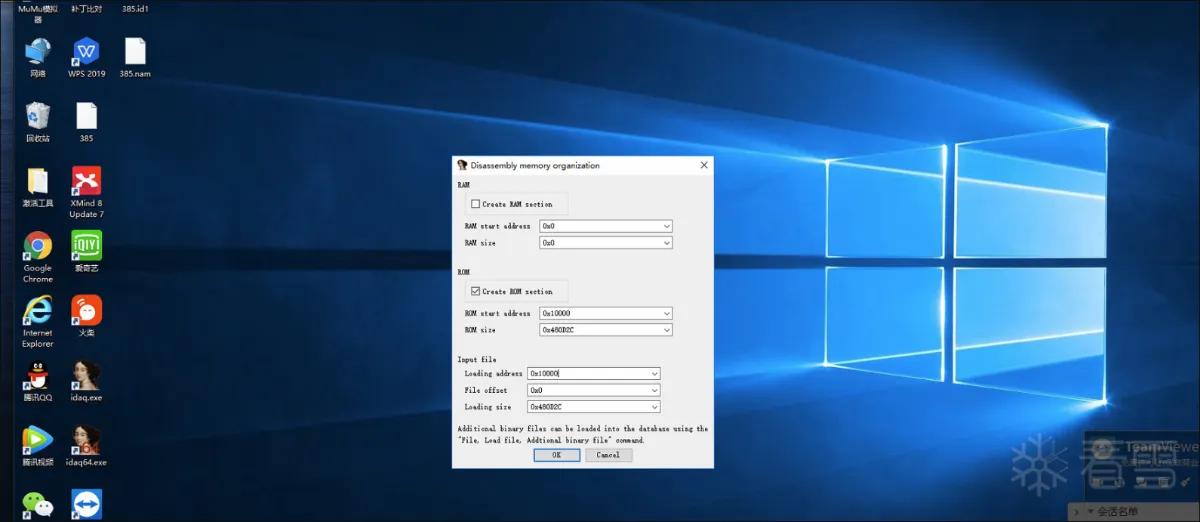The width and height of the screenshot is (1200, 522).
Task: Select the 385.nam file icon
Action: (x=135, y=58)
